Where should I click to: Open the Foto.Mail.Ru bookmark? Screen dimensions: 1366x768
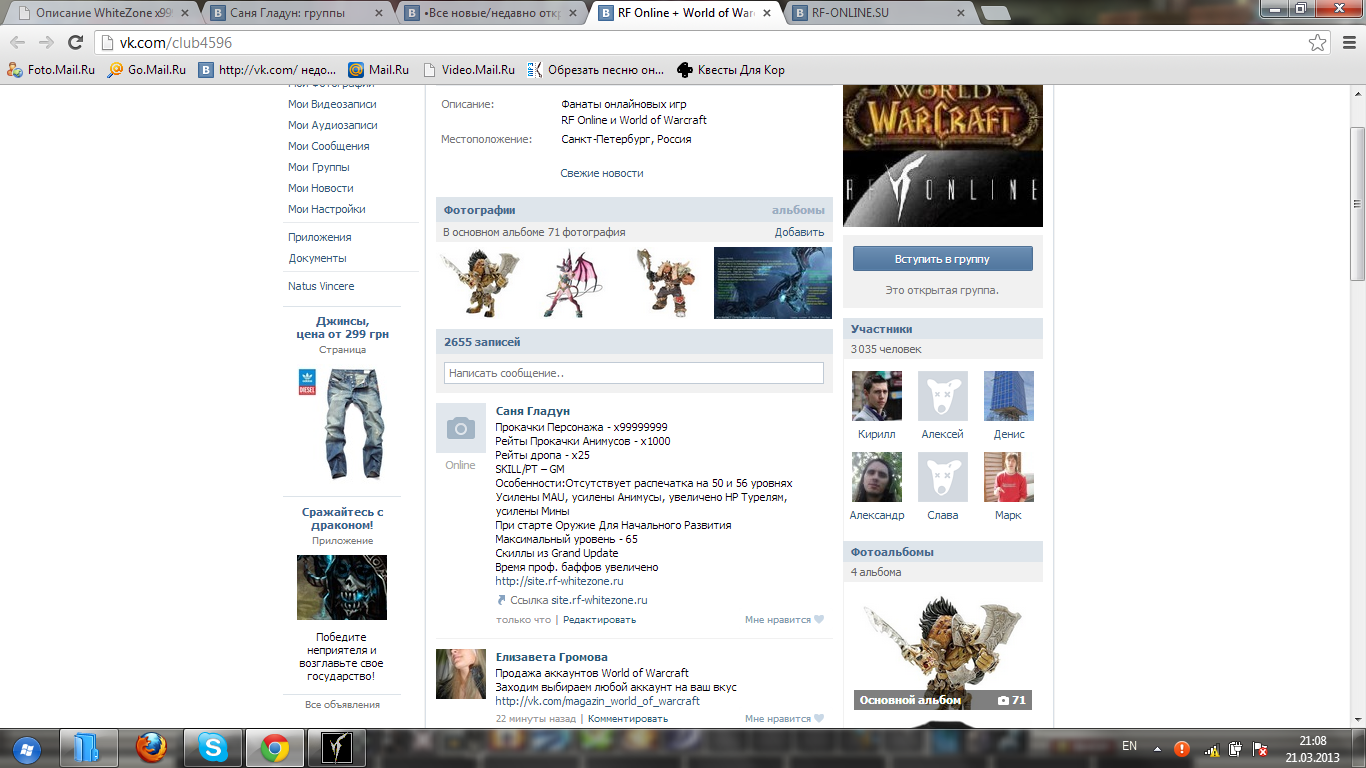click(51, 70)
